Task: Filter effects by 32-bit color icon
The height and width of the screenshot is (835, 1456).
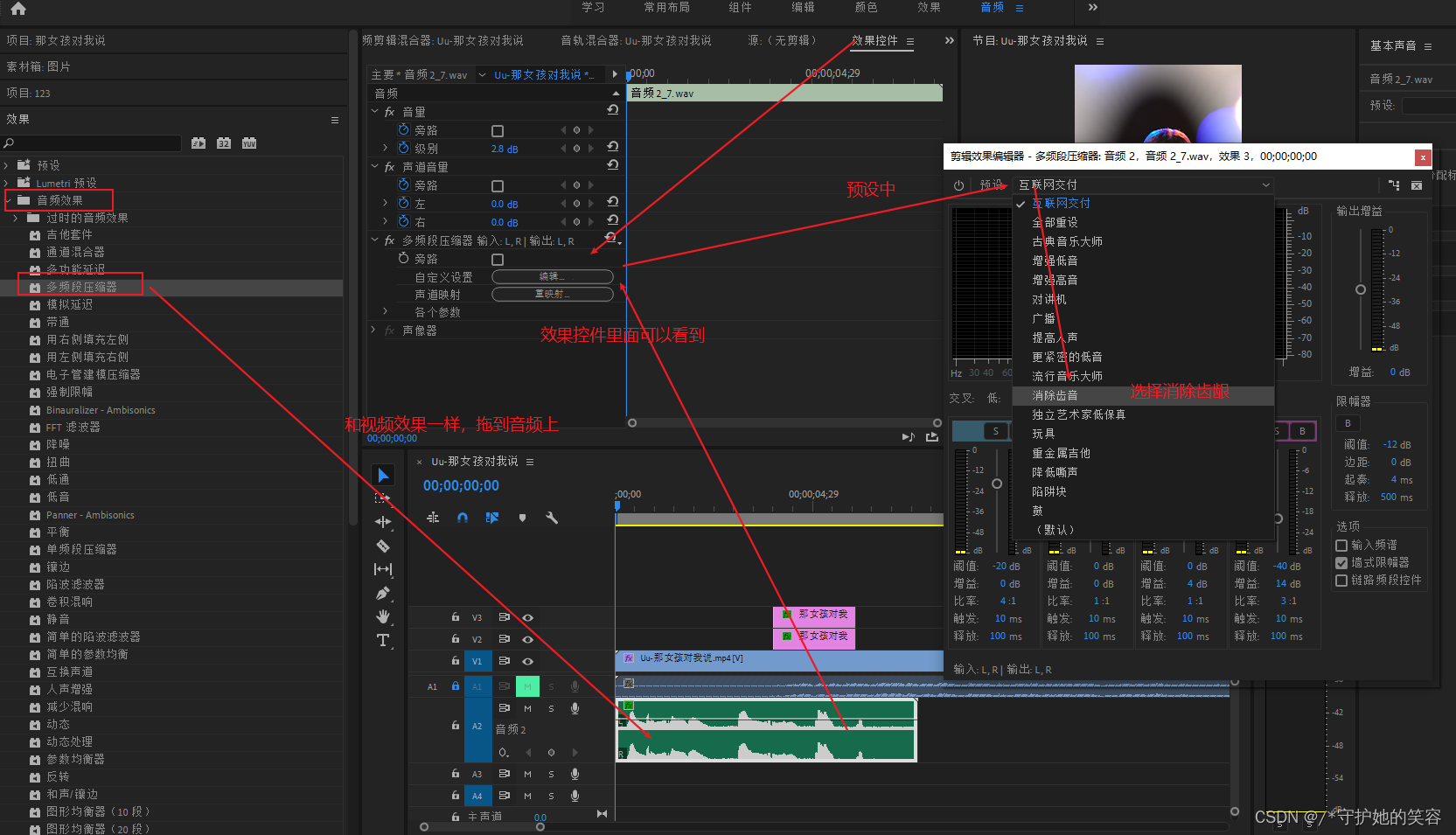Action: point(224,143)
